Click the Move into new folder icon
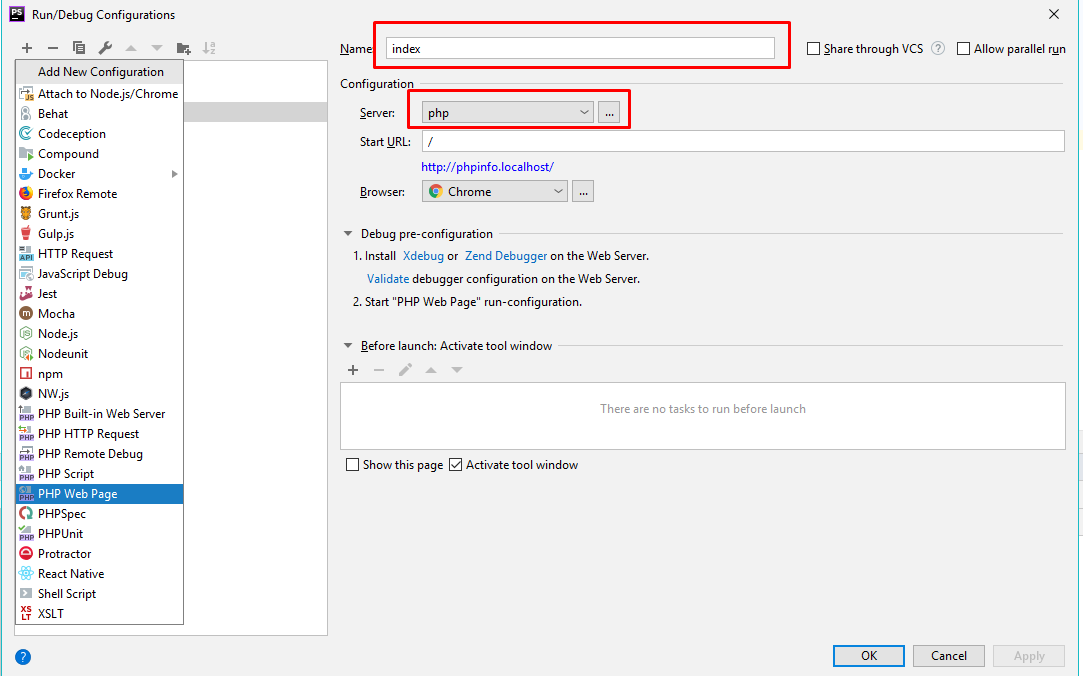This screenshot has height=676, width=1083. click(x=183, y=48)
